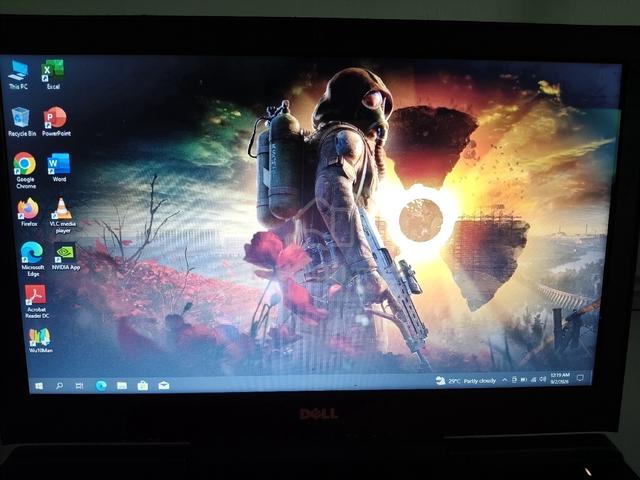Show hidden system tray icons
The height and width of the screenshot is (480, 640).
pos(504,380)
